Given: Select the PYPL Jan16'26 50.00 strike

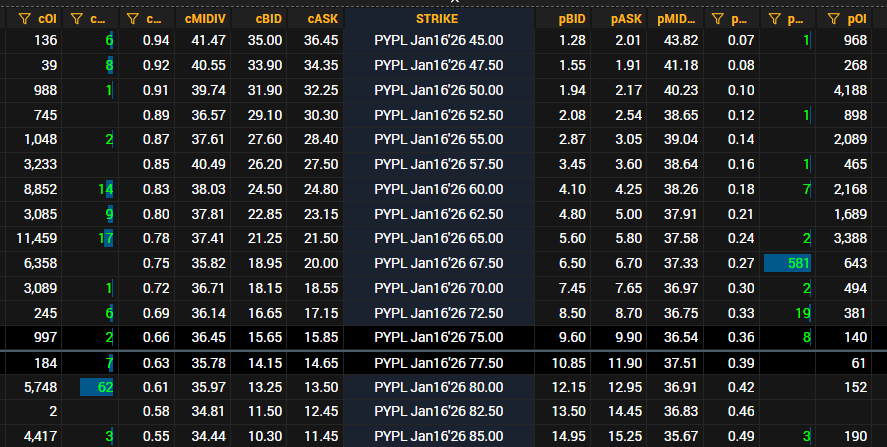Looking at the screenshot, I should point(438,91).
